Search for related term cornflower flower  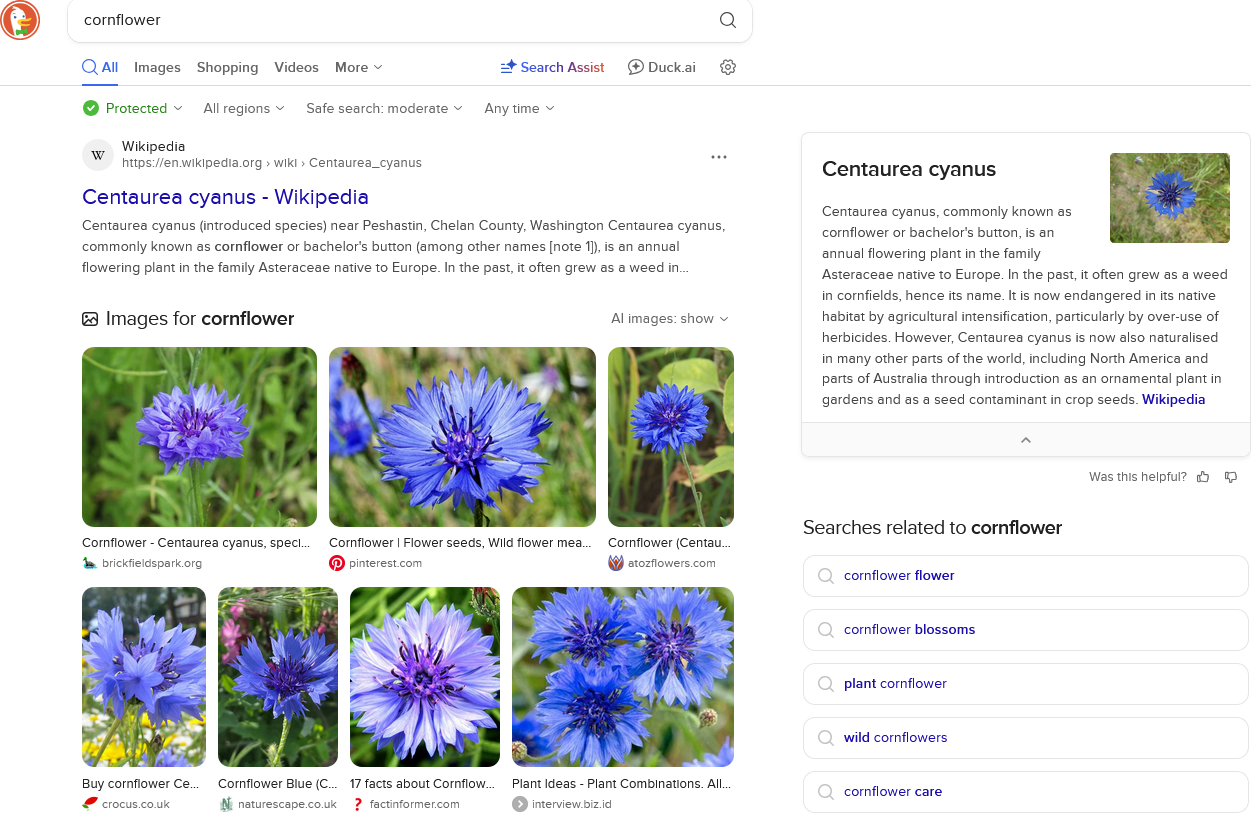point(1026,576)
